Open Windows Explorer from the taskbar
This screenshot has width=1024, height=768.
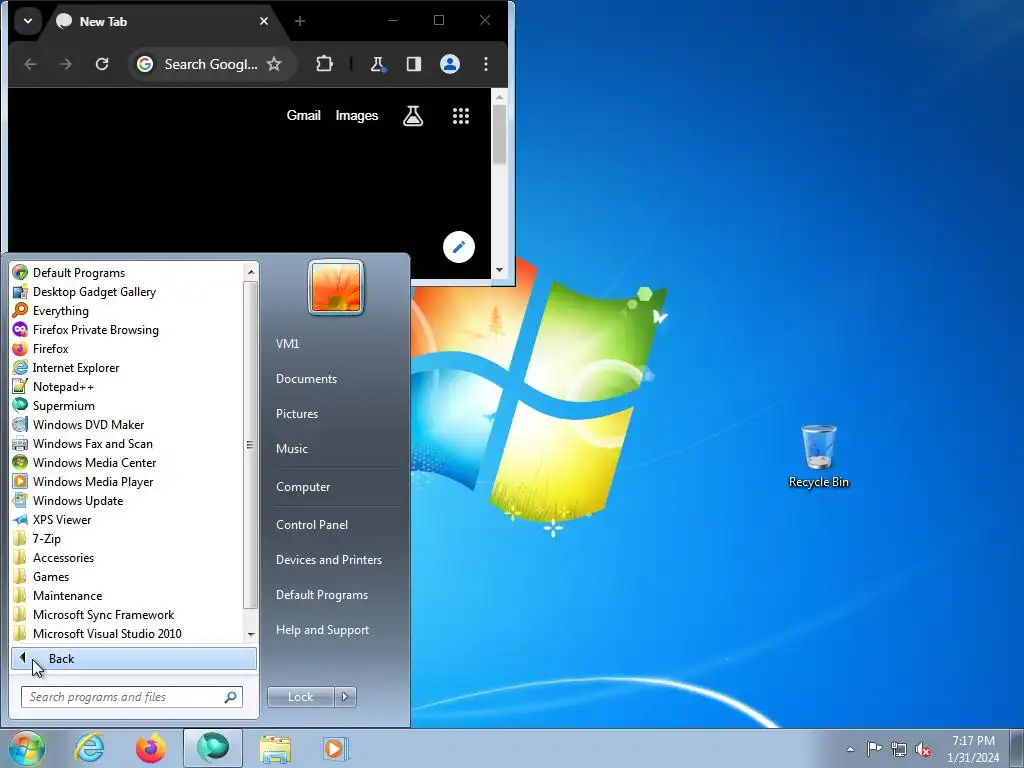pos(275,748)
